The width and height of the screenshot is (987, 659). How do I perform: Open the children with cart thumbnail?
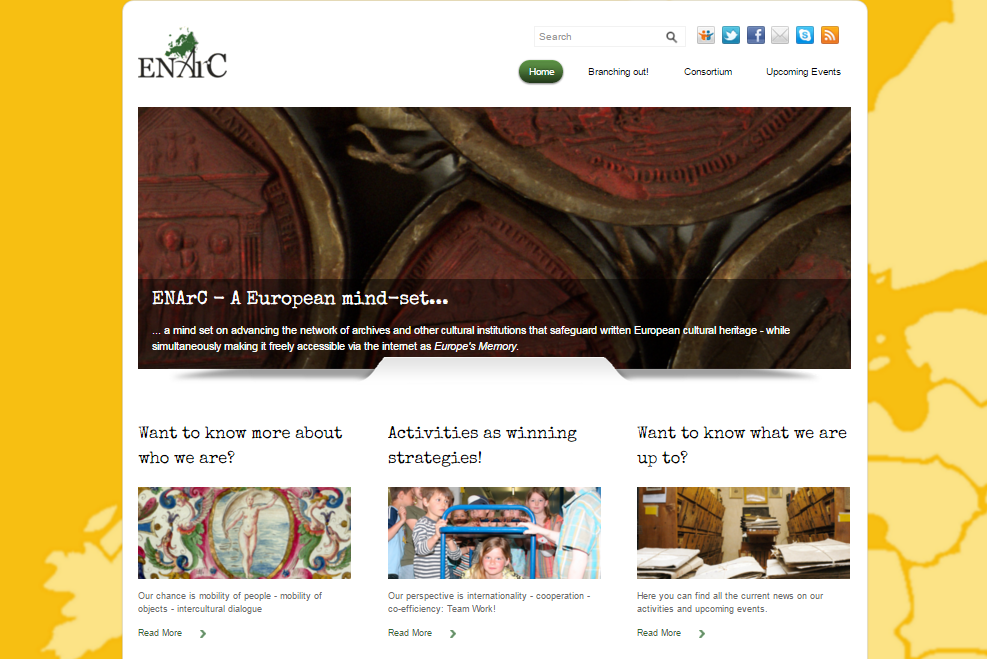(x=494, y=532)
